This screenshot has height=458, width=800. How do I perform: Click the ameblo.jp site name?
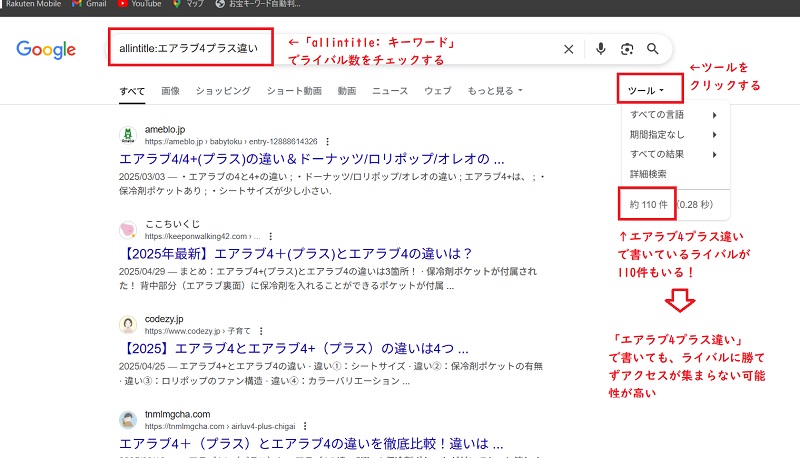tap(165, 130)
